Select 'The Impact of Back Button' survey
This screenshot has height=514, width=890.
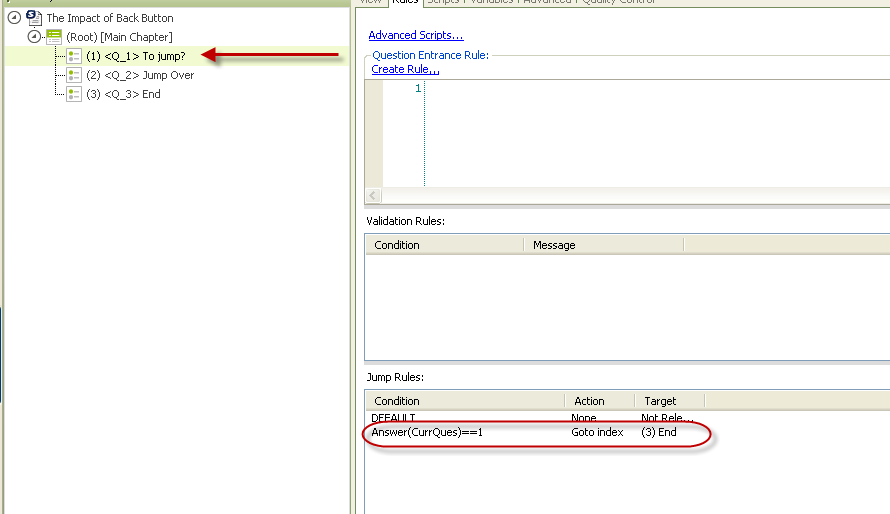(x=110, y=18)
